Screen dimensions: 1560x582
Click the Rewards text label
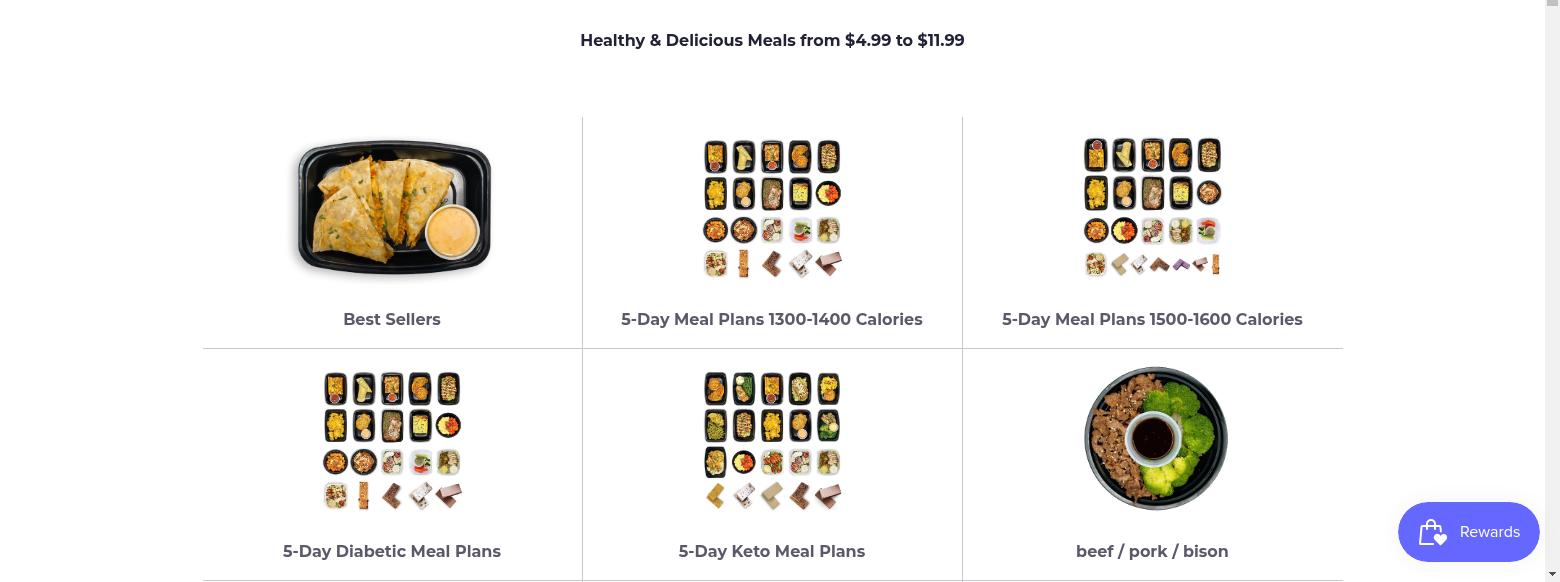pyautogui.click(x=1489, y=532)
